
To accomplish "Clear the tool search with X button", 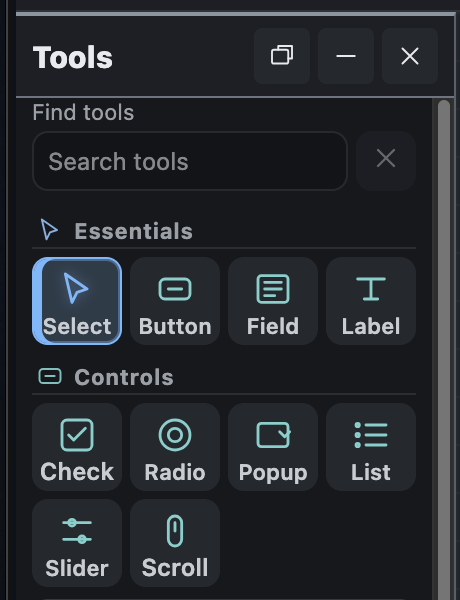I will click(386, 161).
